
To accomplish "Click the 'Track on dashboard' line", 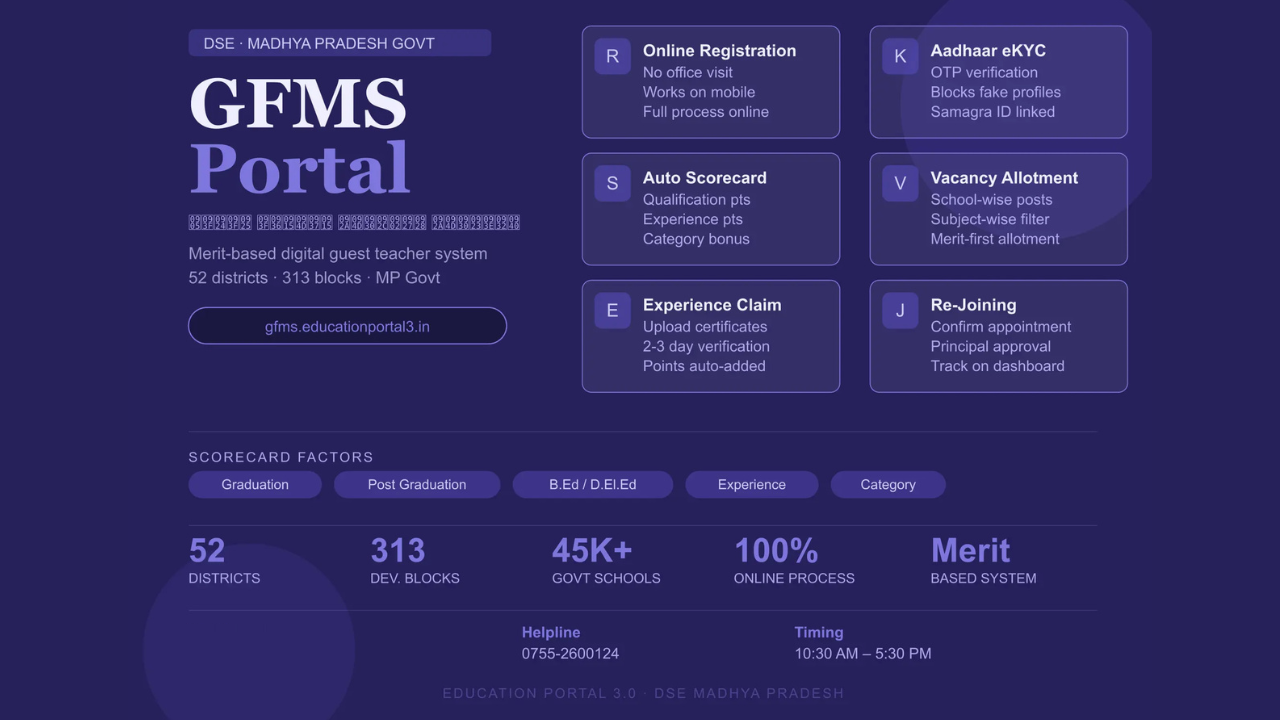I will (x=997, y=366).
